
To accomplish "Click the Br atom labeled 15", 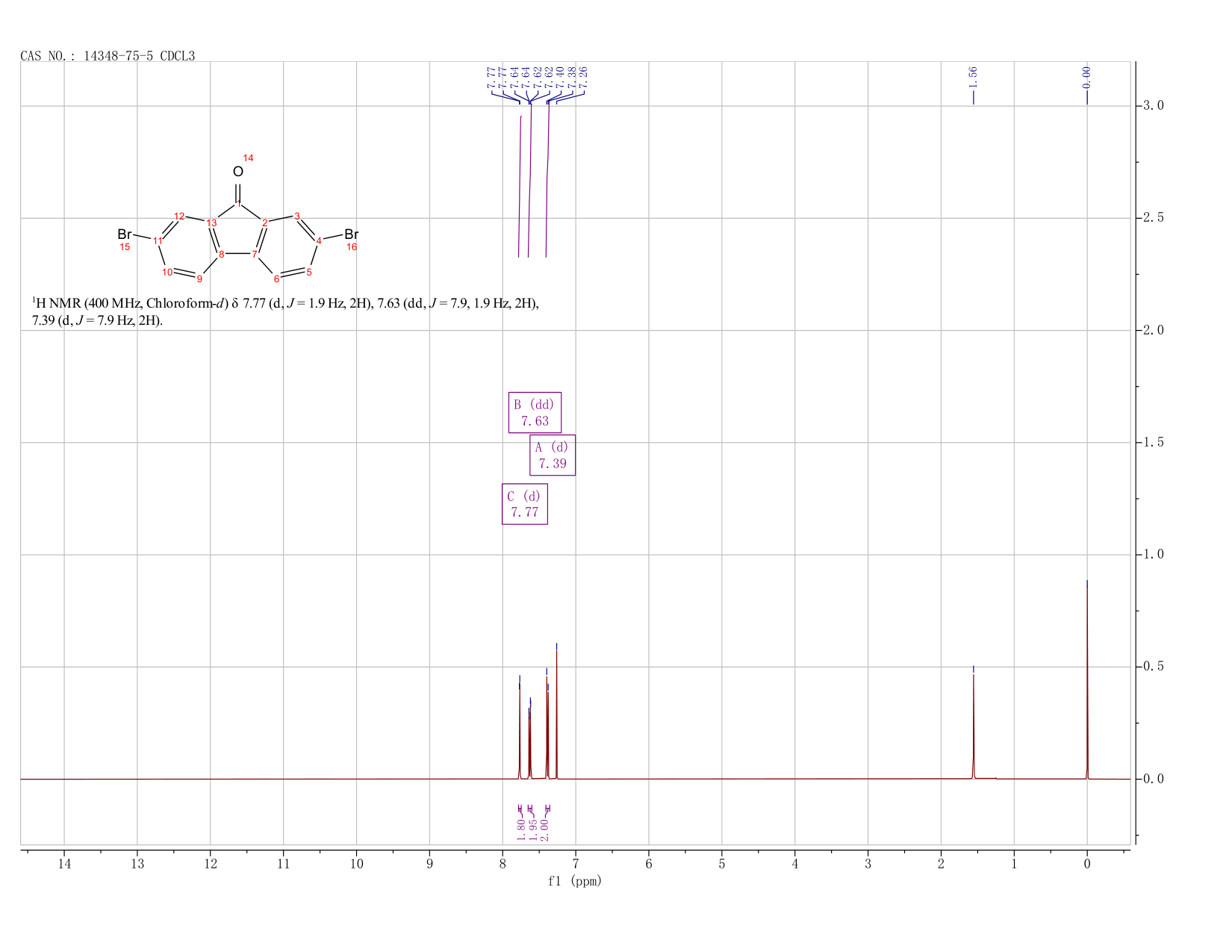I will click(x=124, y=234).
